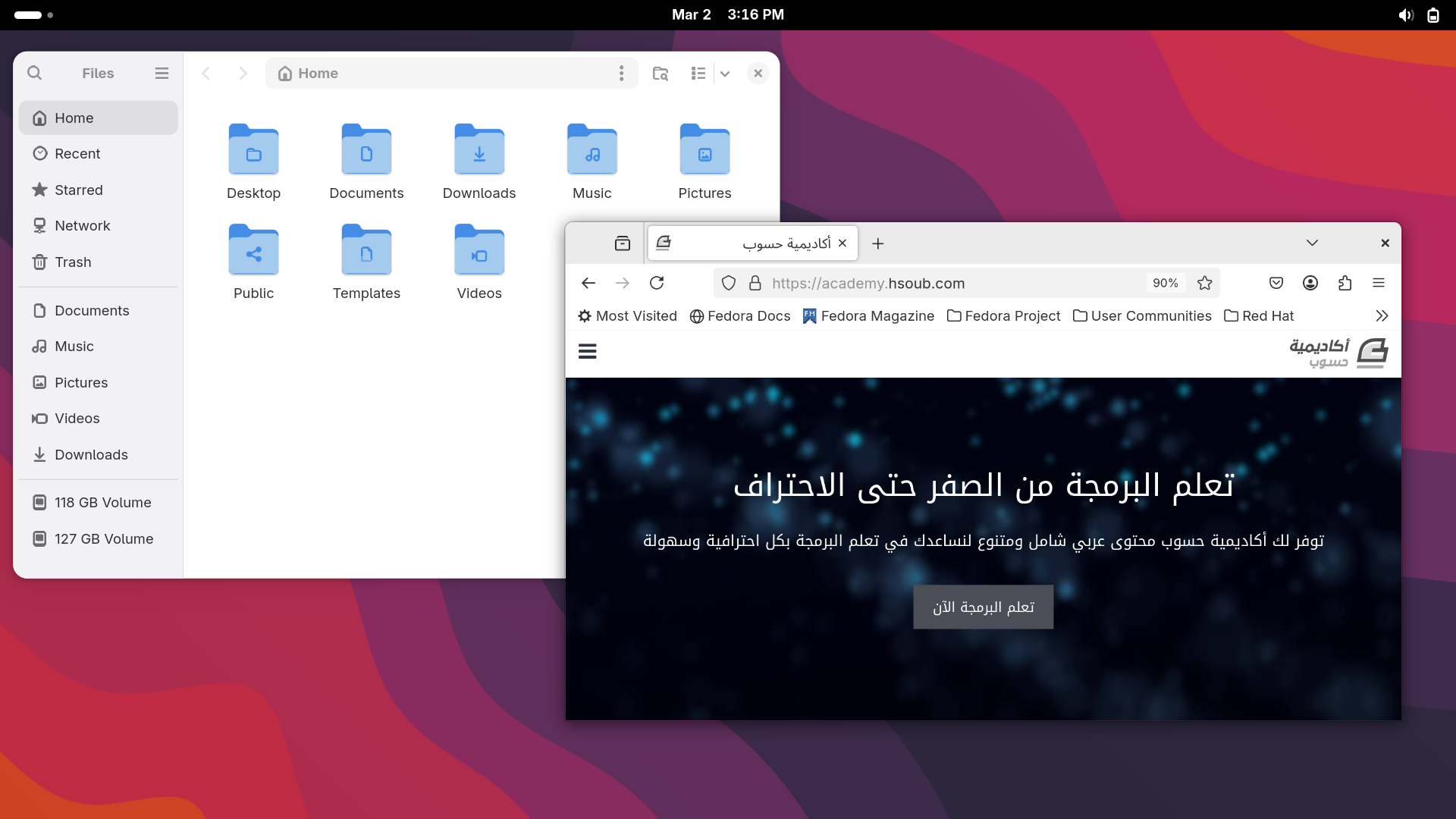The image size is (1456, 819).
Task: Open Firefox account profile icon
Action: point(1310,283)
